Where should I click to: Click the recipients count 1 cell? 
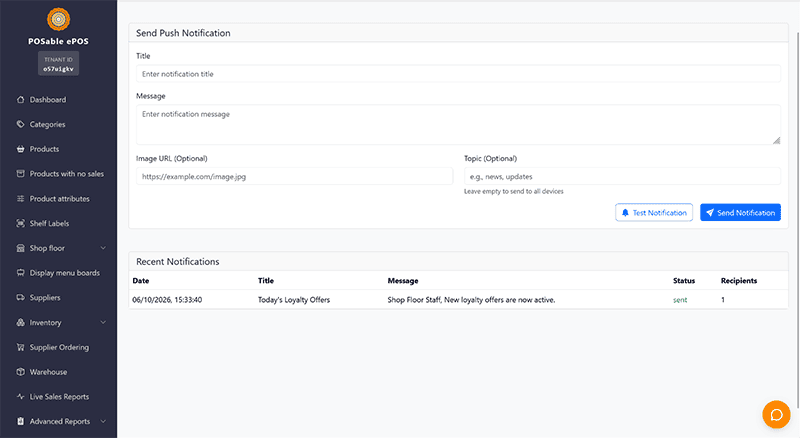pyautogui.click(x=722, y=300)
